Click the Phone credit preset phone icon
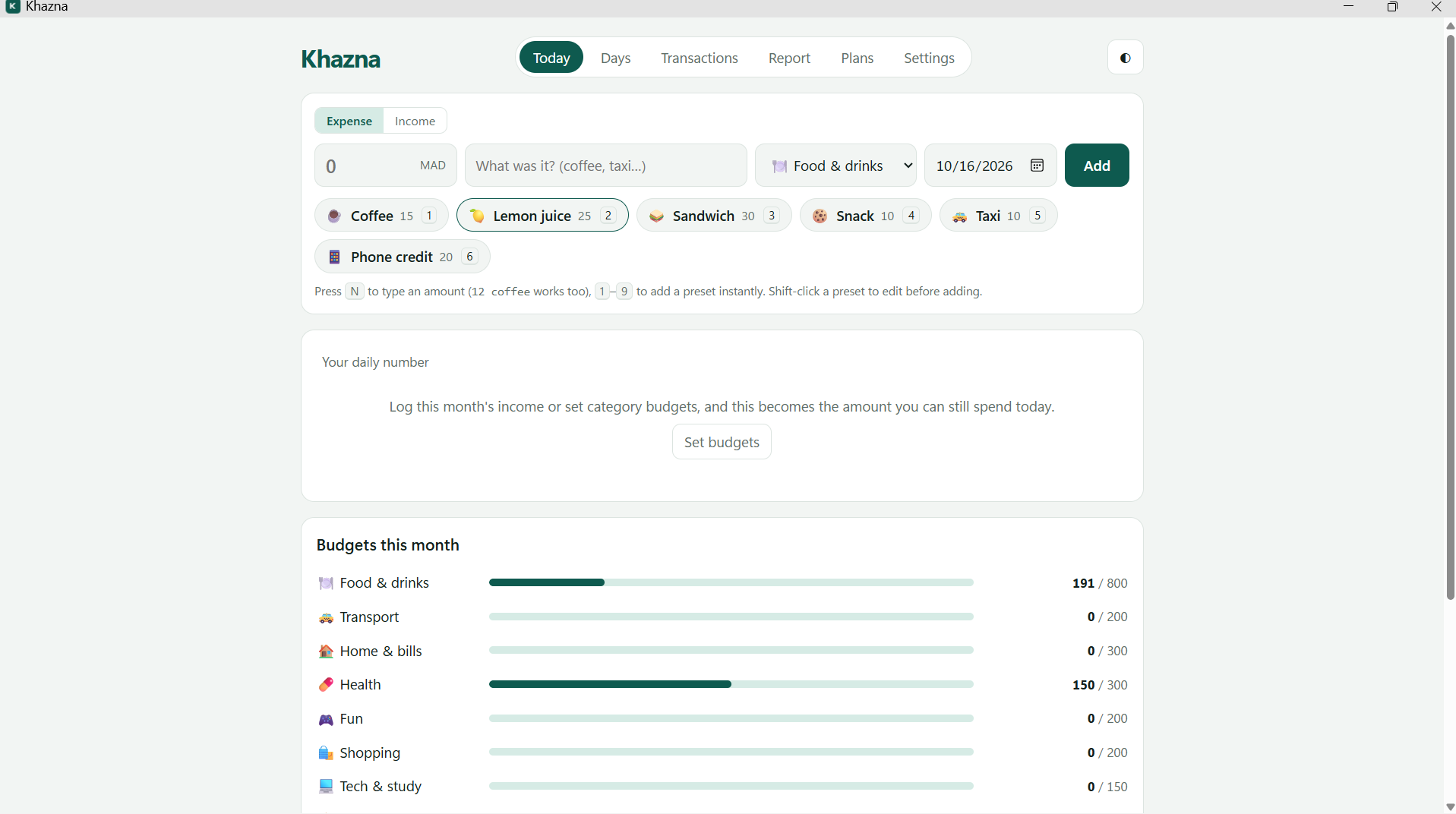Viewport: 1456px width, 814px height. [x=334, y=257]
